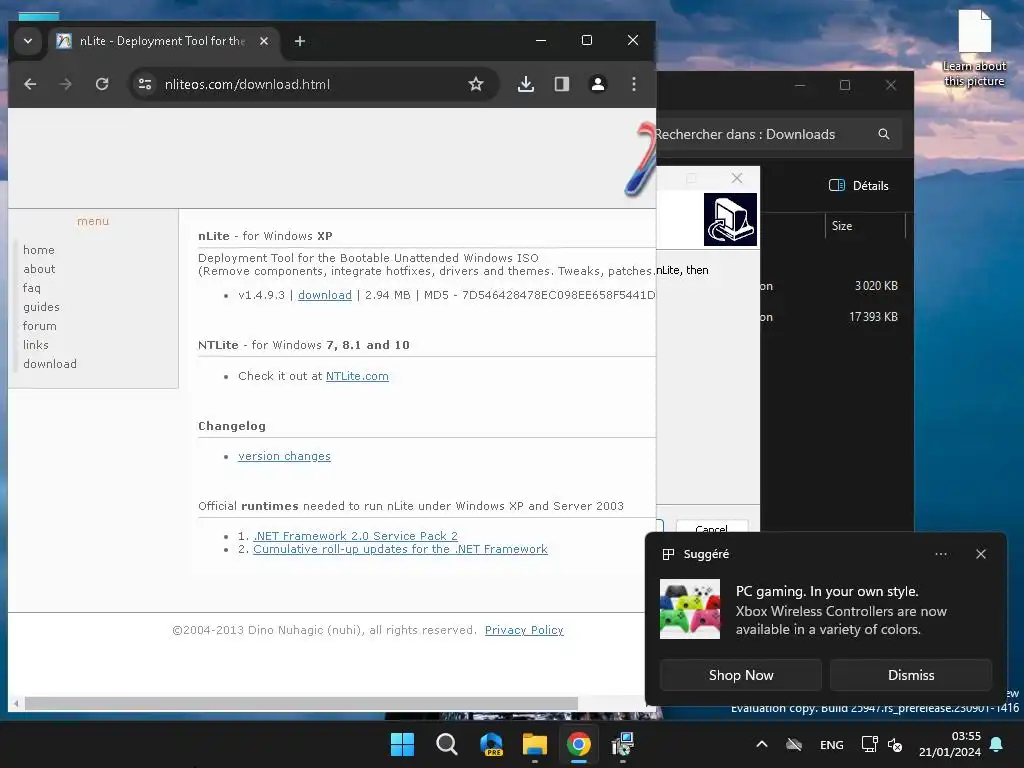
Task: Open the Privacy Policy link
Action: click(x=524, y=630)
